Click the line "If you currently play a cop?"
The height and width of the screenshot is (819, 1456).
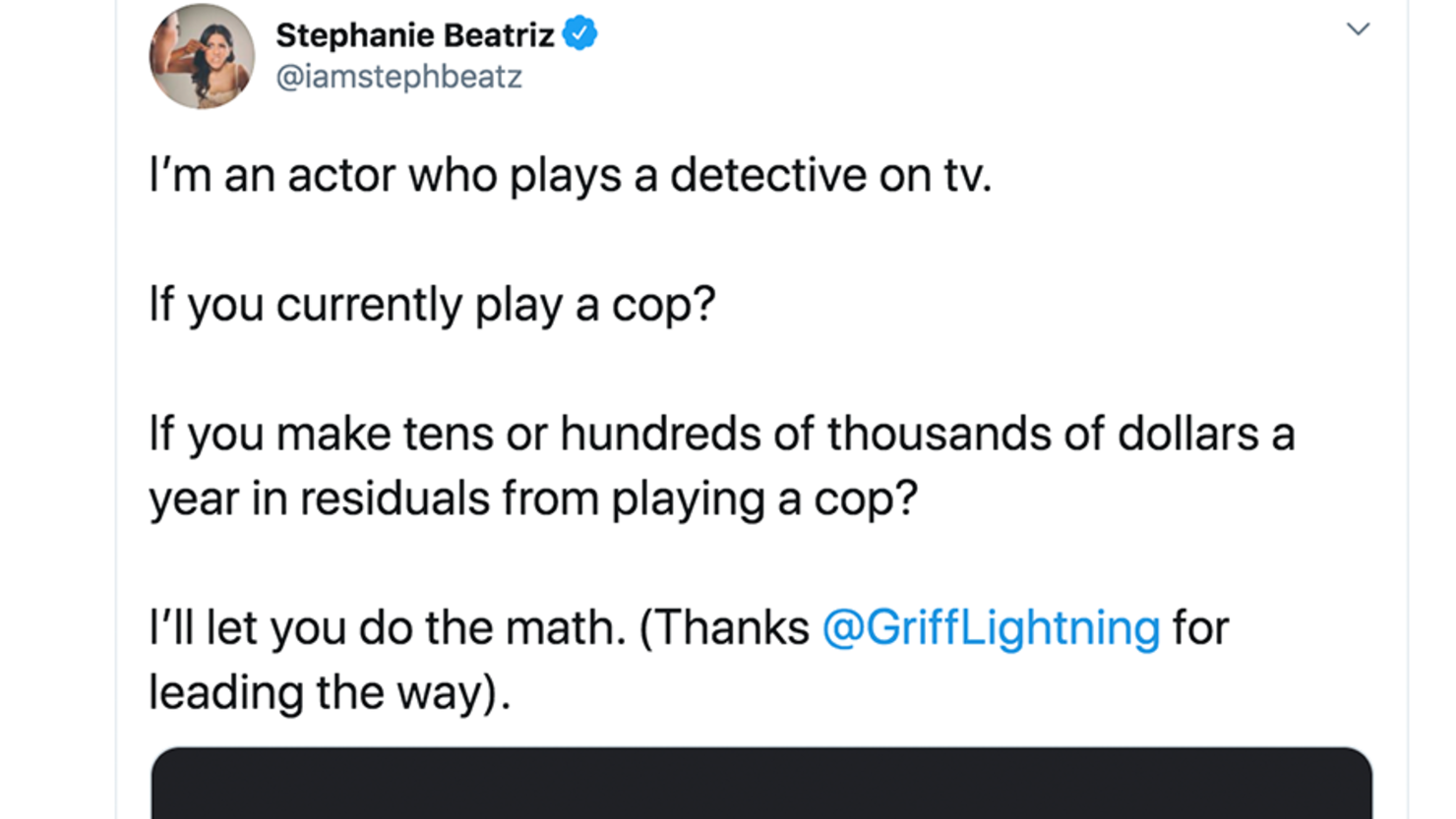(x=432, y=305)
